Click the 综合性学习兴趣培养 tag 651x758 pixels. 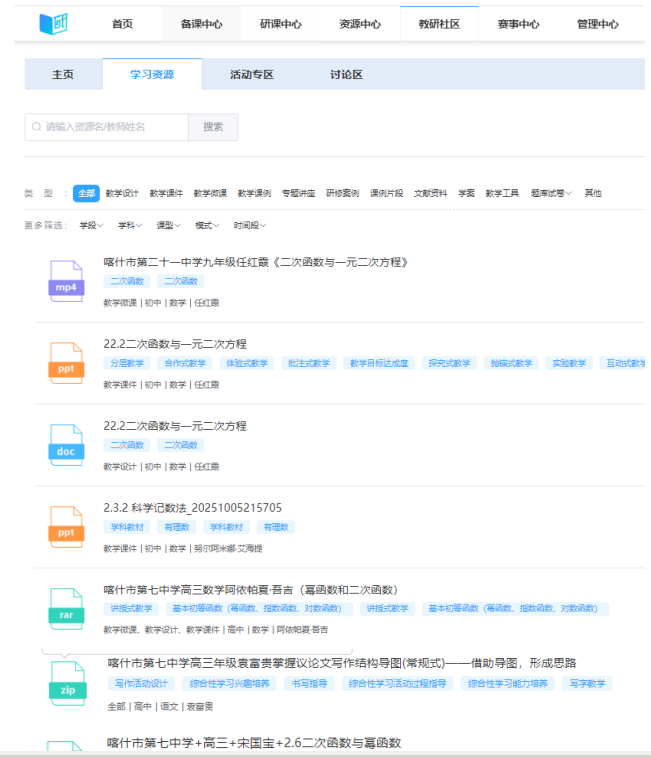tap(230, 684)
